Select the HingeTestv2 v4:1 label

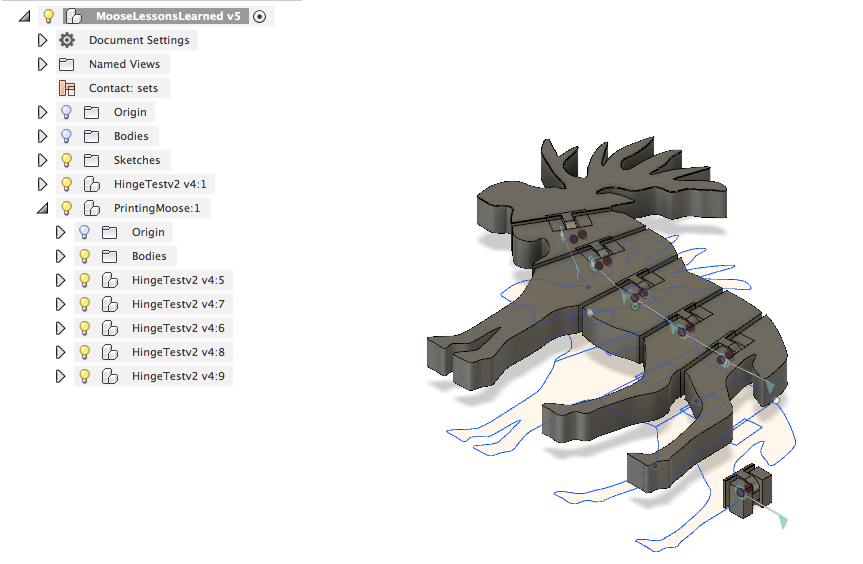click(160, 184)
